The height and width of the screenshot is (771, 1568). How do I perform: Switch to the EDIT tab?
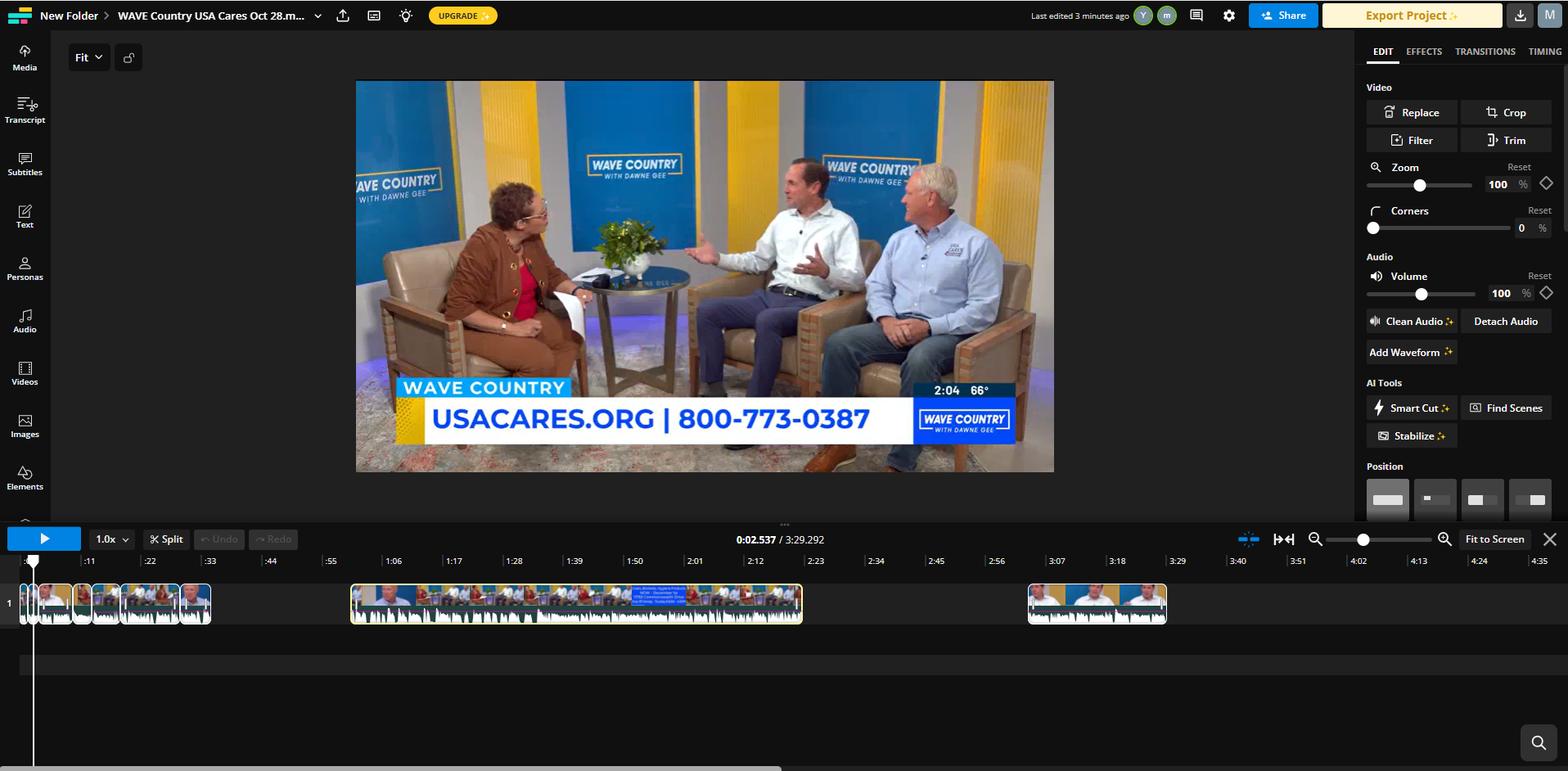pyautogui.click(x=1383, y=52)
